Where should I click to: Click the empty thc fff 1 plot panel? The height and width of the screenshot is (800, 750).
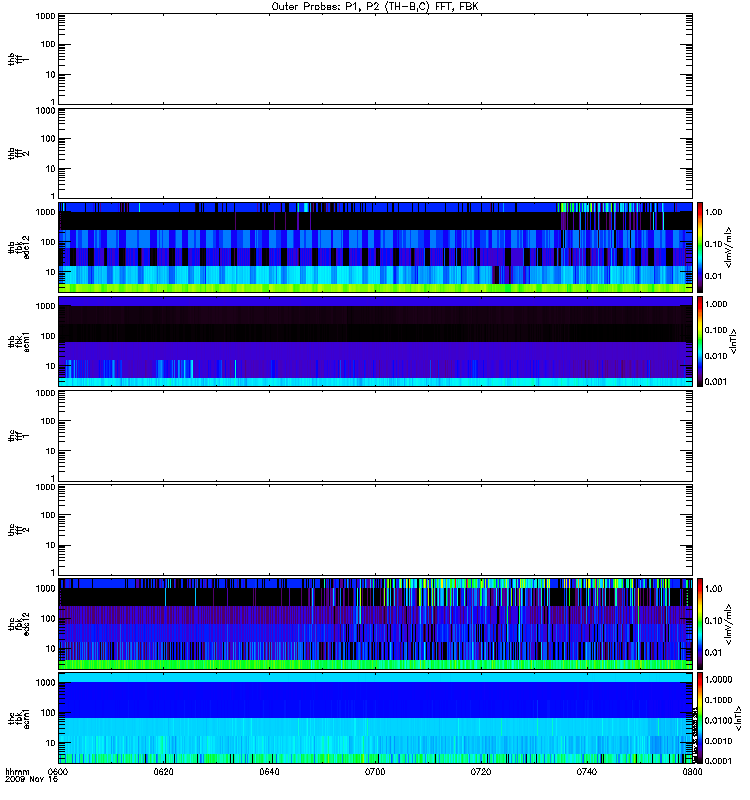point(375,436)
